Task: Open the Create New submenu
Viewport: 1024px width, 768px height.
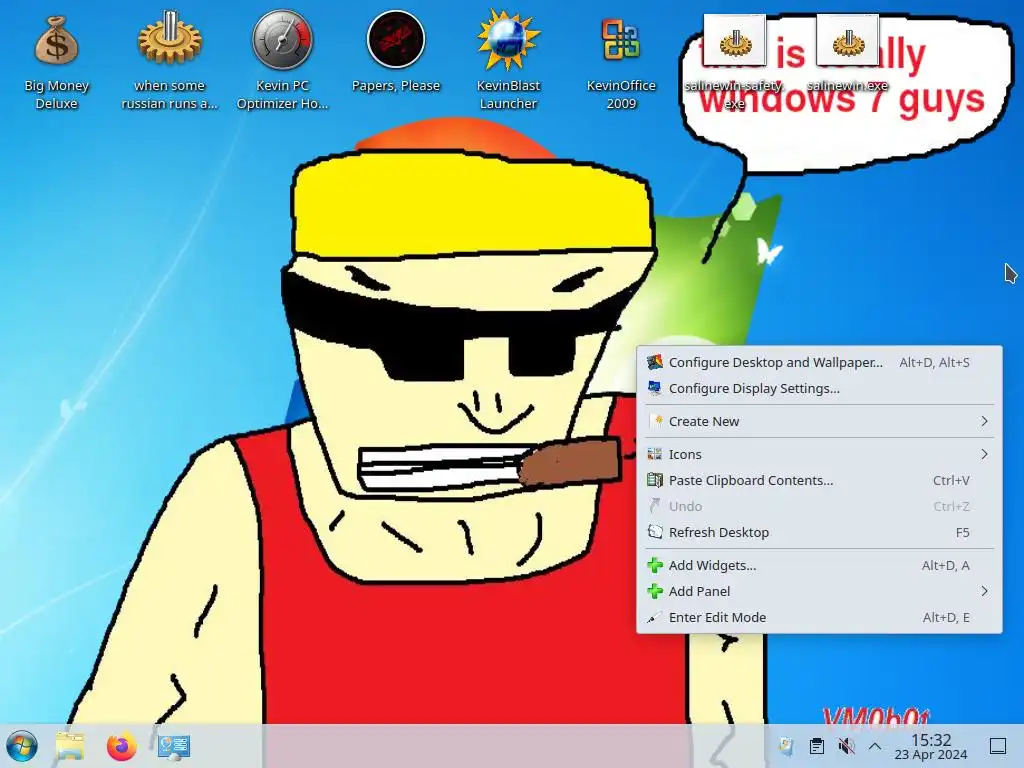Action: pos(819,421)
